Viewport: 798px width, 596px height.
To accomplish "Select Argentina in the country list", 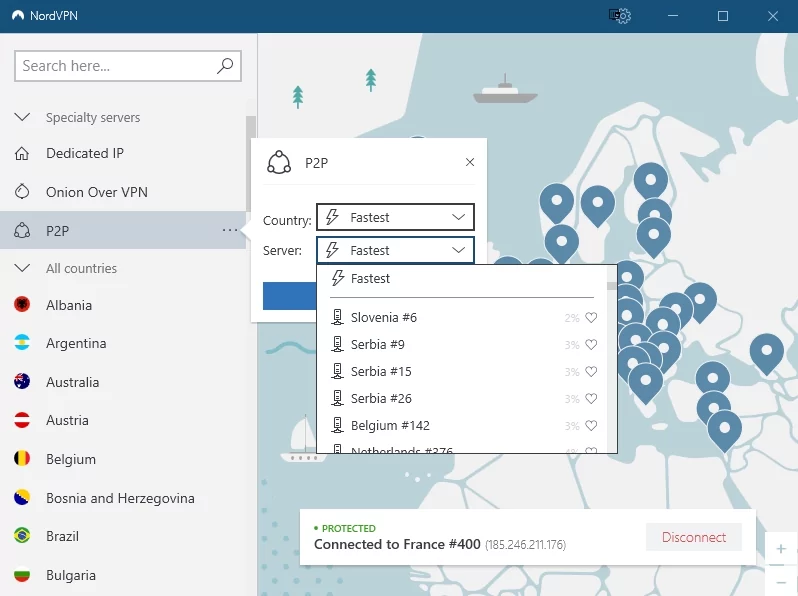I will pos(123,343).
